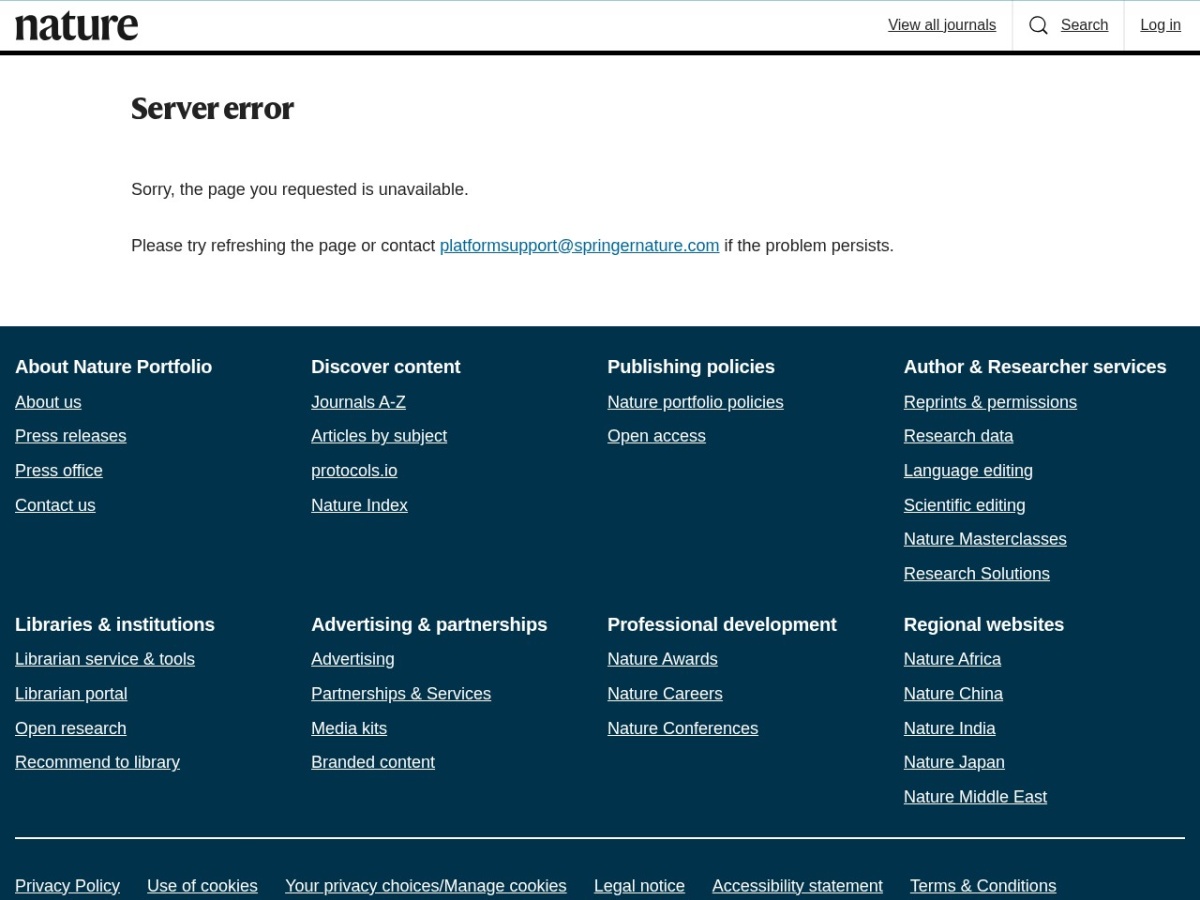Click Contact us in footer

[55, 505]
